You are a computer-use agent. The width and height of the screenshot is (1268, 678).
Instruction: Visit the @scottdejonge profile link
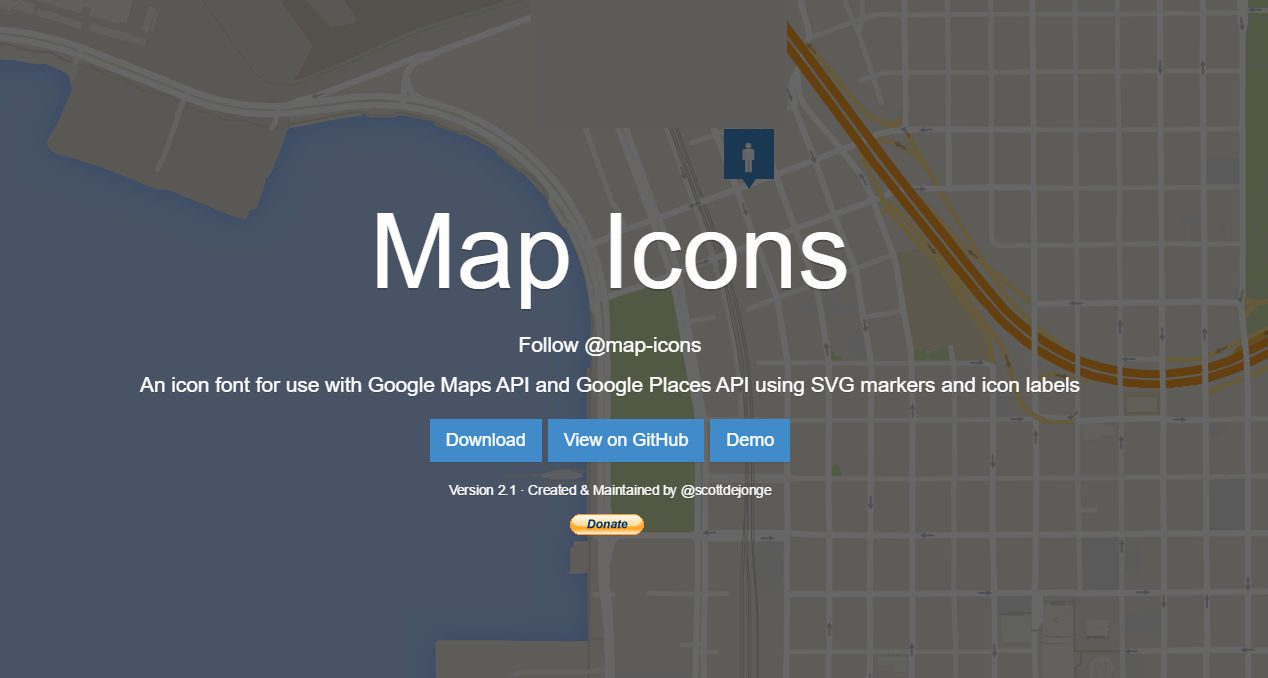(726, 490)
